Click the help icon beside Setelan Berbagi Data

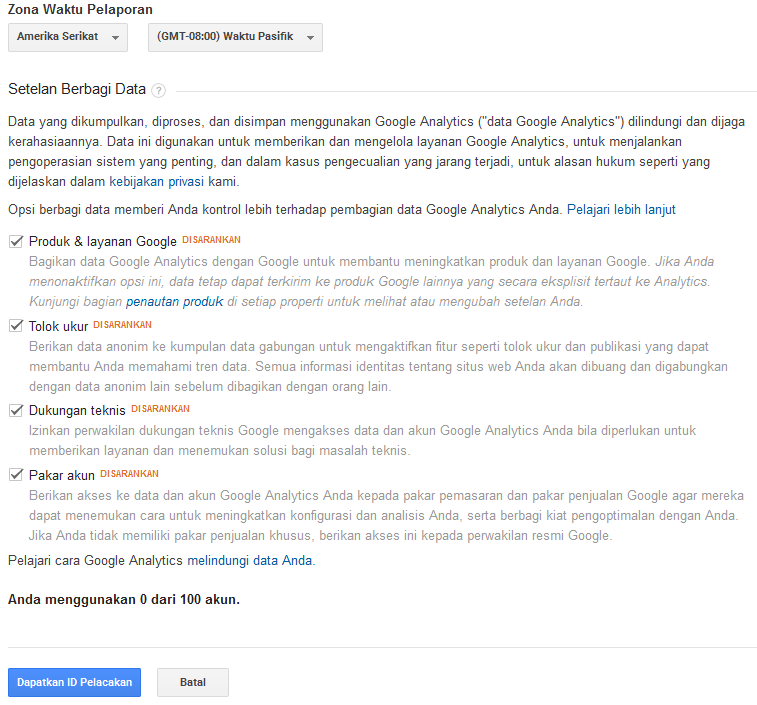(159, 90)
